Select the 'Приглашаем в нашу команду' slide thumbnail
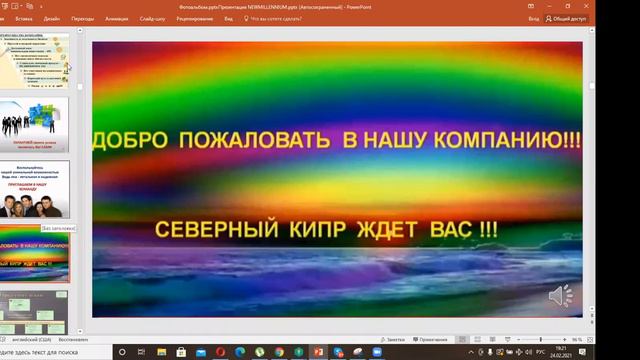 click(x=34, y=189)
